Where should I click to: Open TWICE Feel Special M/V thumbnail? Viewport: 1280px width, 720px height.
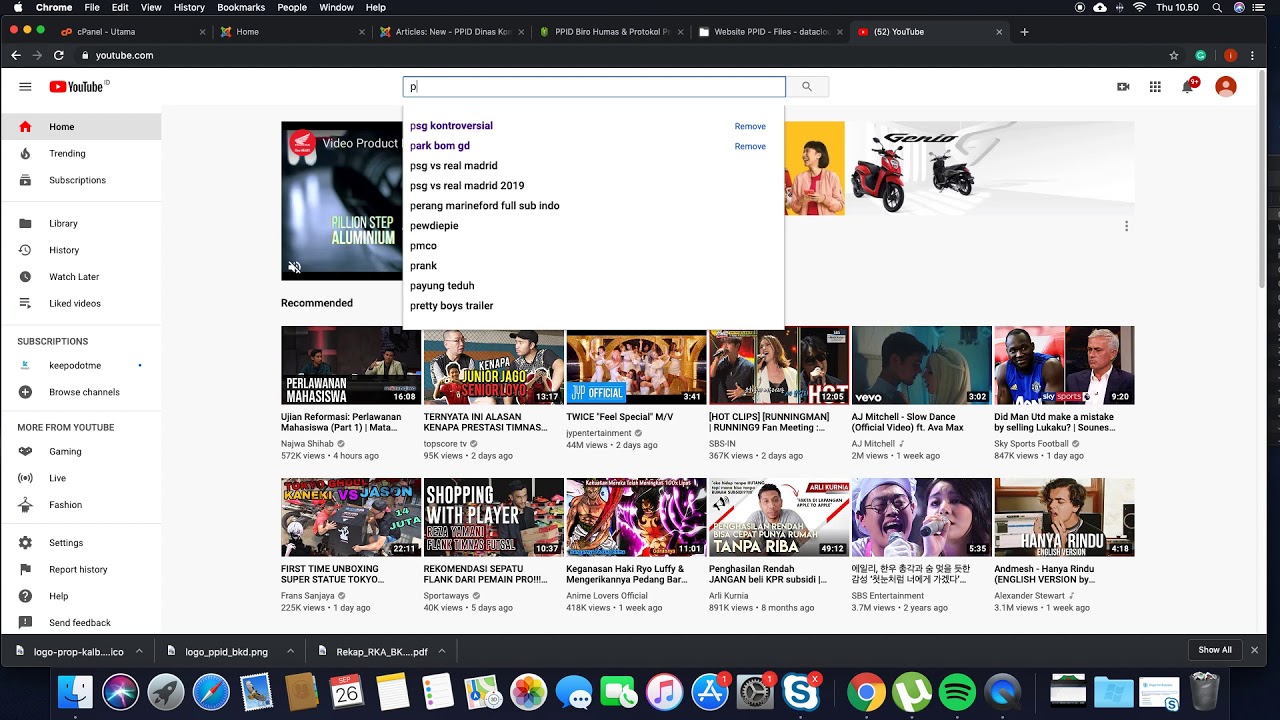(636, 365)
